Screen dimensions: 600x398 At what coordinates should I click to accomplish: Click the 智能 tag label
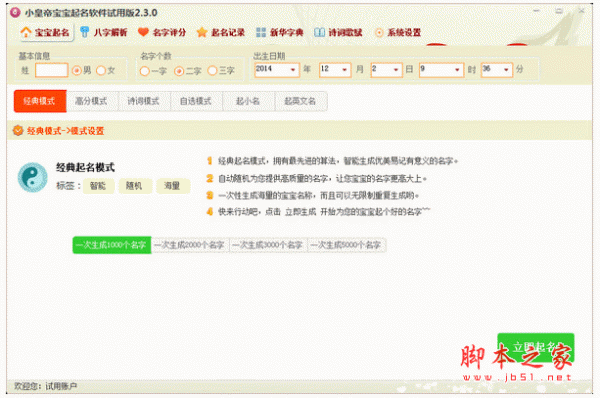pos(98,186)
